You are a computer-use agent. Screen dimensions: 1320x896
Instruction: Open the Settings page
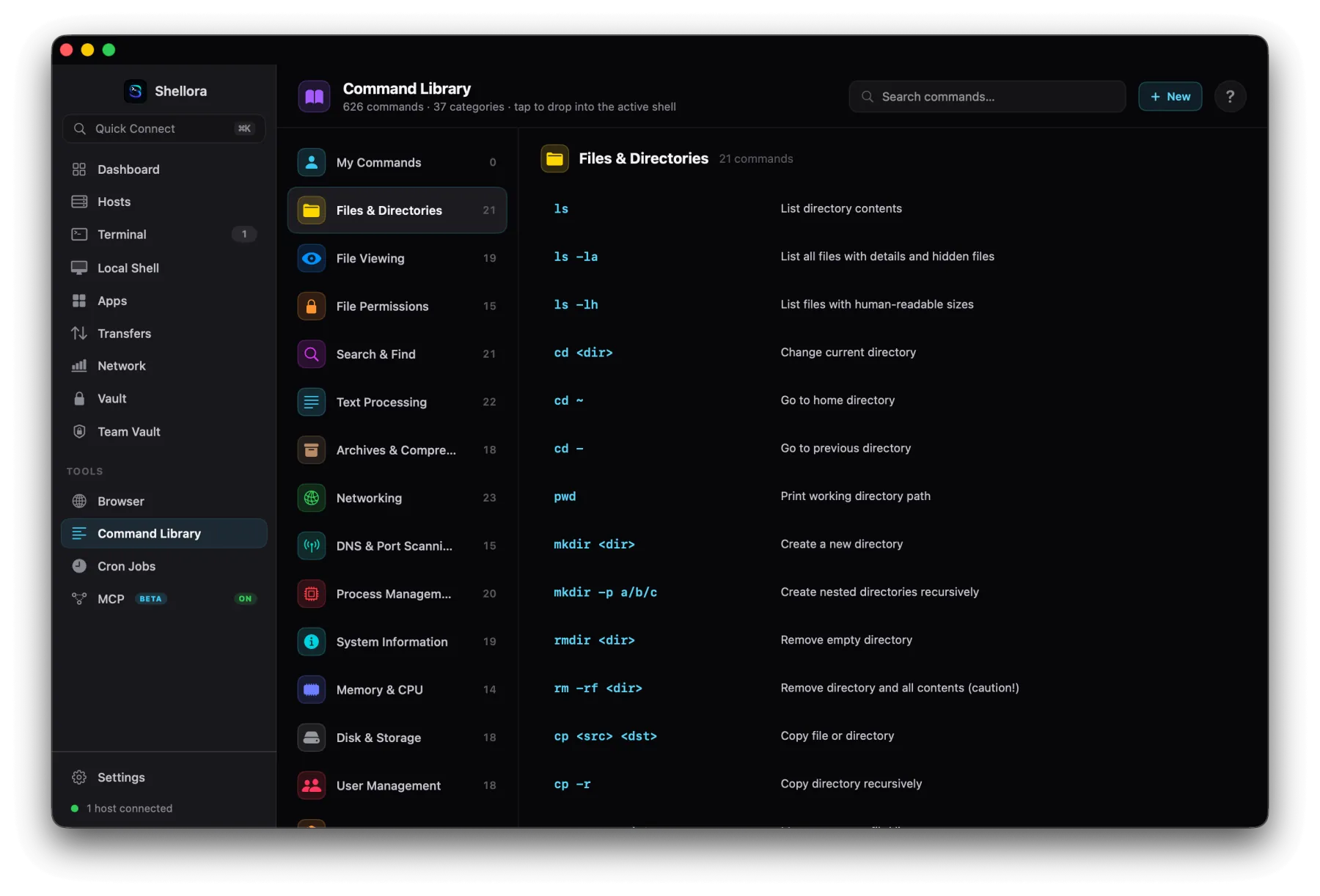click(164, 777)
